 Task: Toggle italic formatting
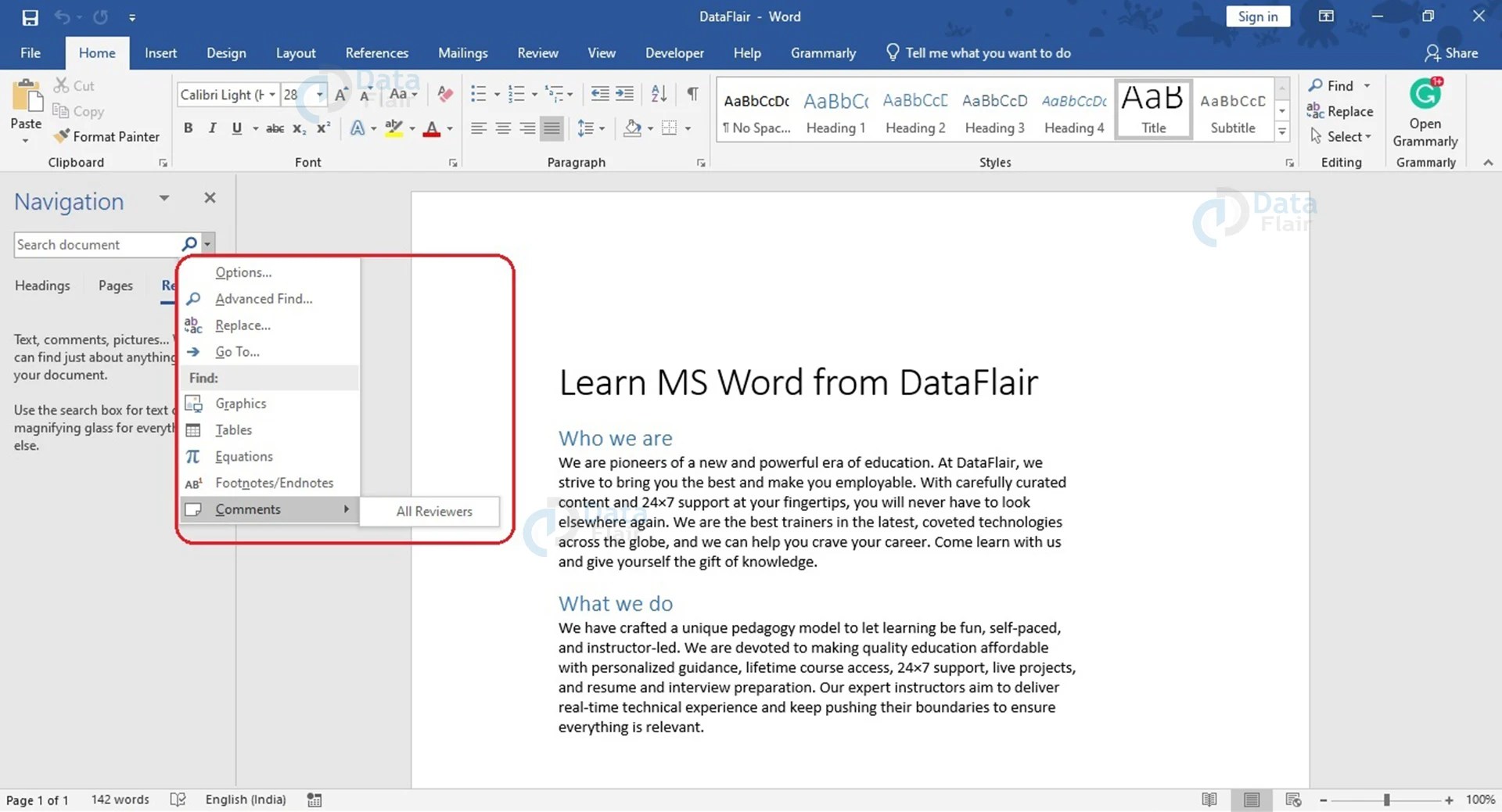coord(212,128)
